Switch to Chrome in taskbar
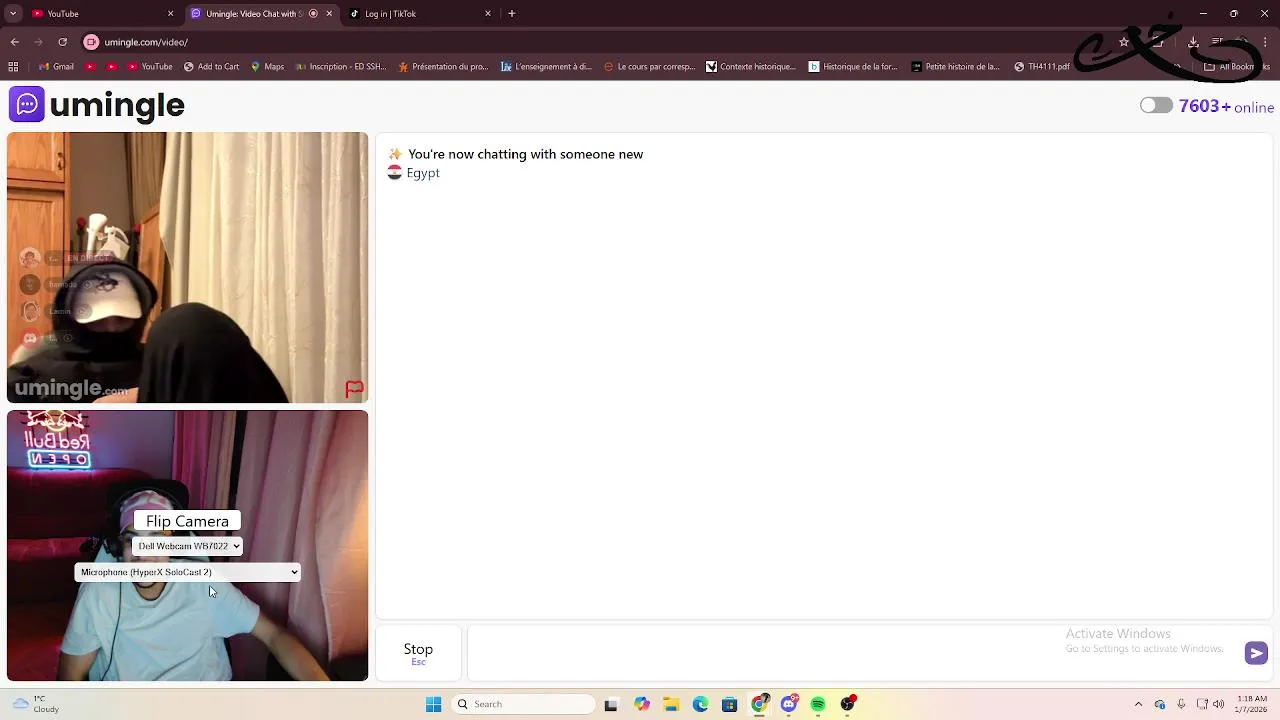The image size is (1280, 720). tap(759, 704)
